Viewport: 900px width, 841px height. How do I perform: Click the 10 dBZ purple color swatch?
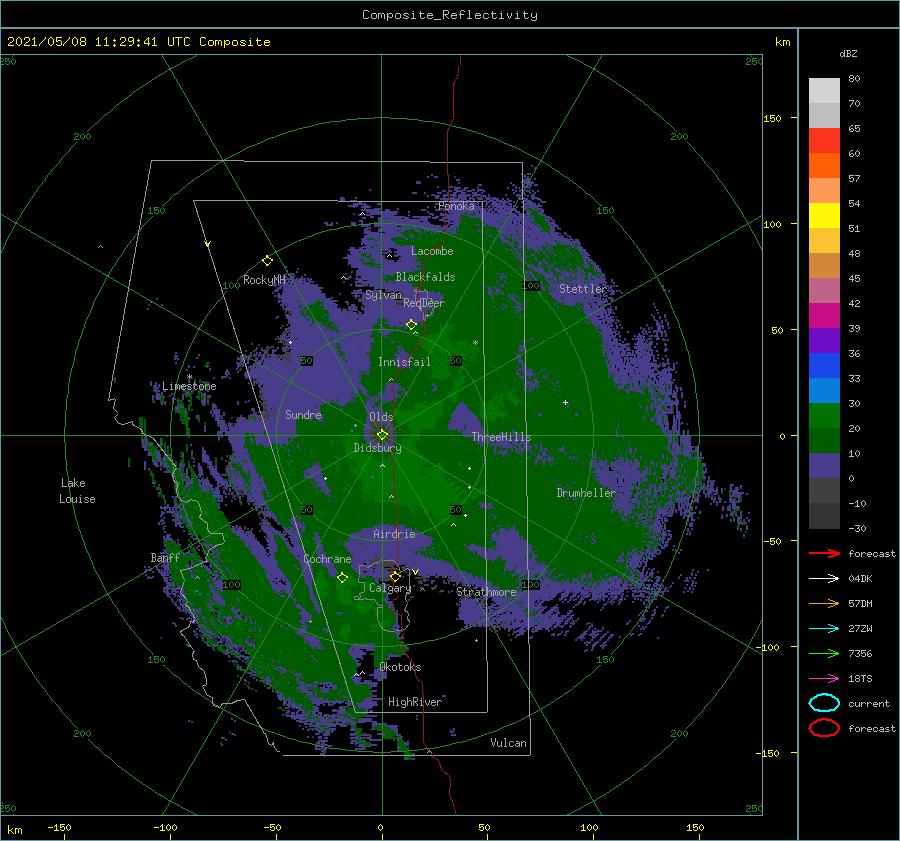point(824,465)
